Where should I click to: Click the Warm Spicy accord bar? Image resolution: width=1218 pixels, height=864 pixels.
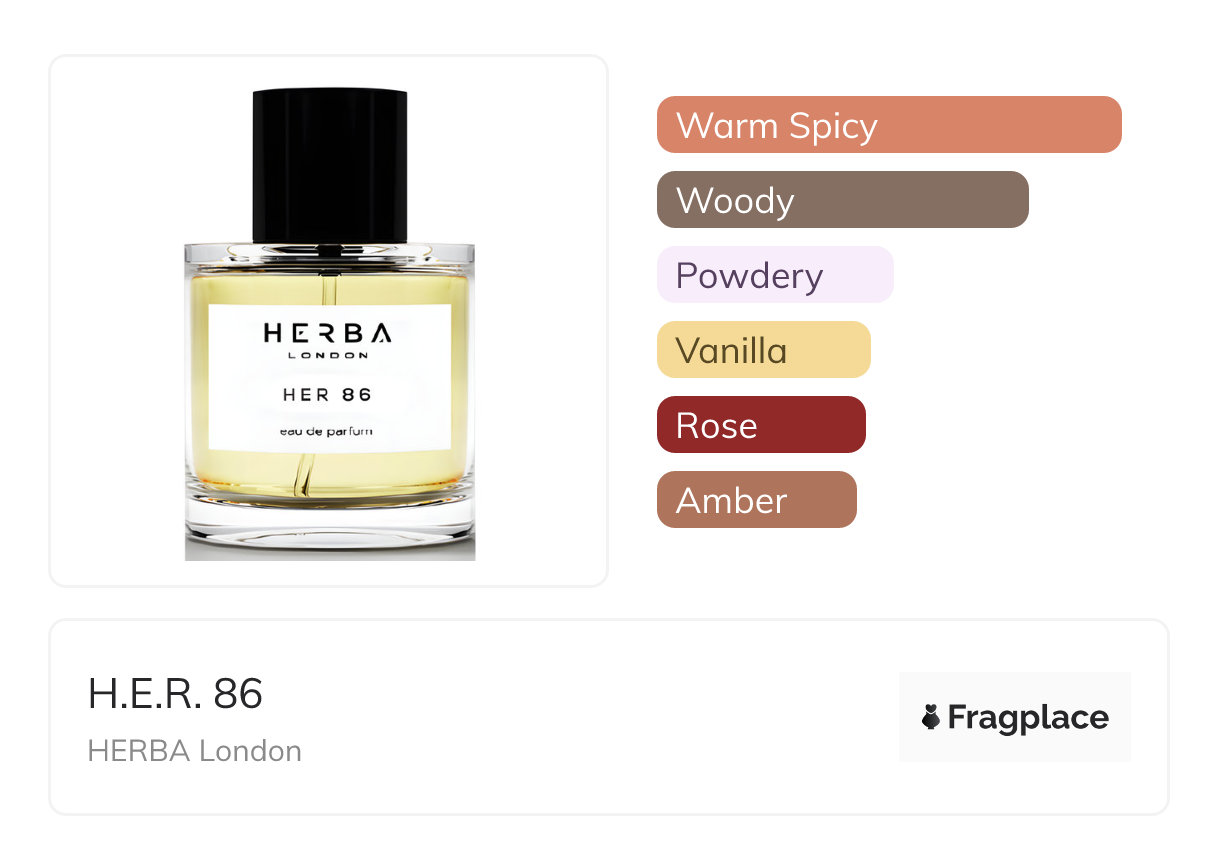889,125
